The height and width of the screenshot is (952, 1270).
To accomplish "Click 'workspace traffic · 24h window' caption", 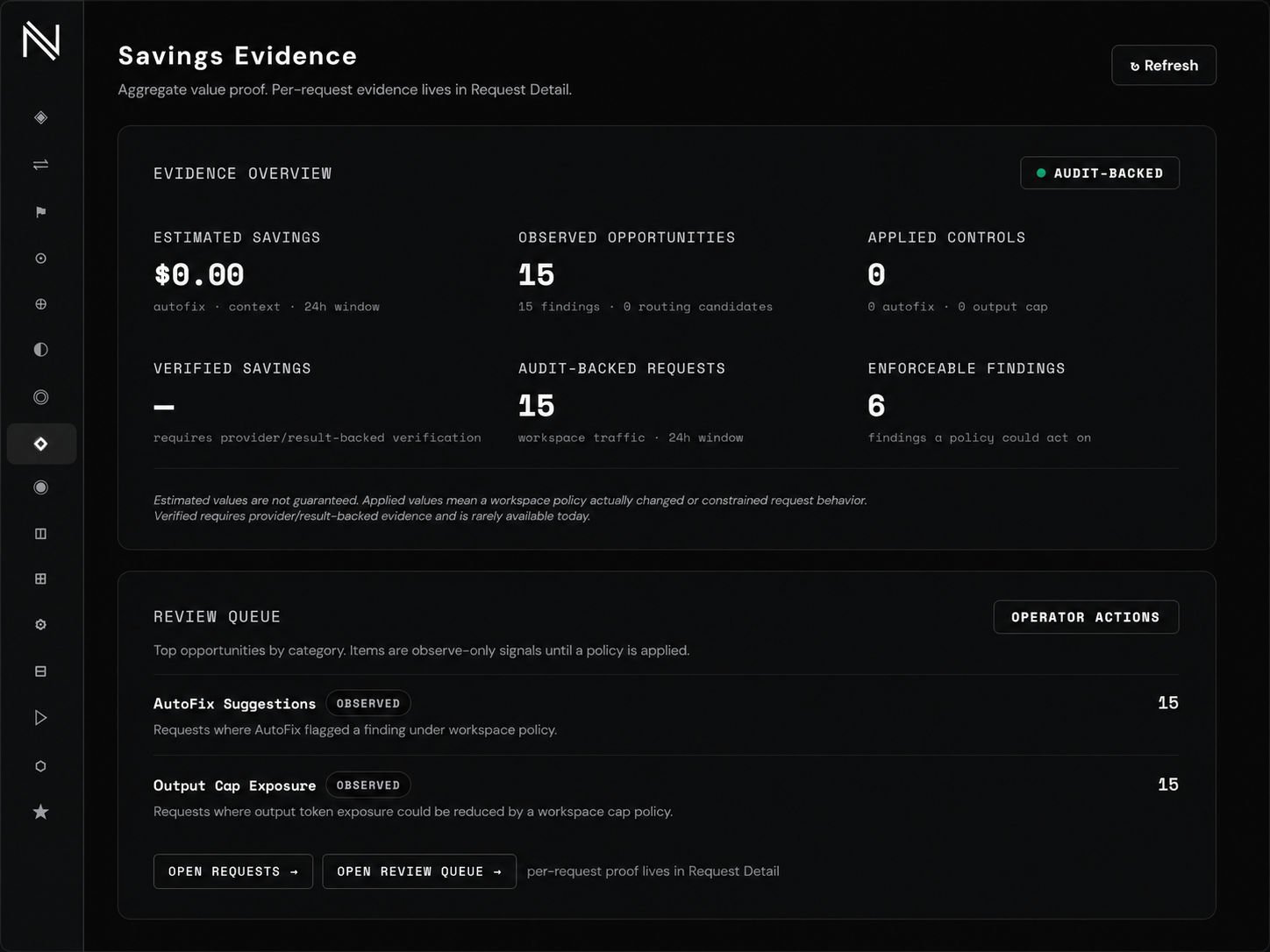I will (631, 437).
